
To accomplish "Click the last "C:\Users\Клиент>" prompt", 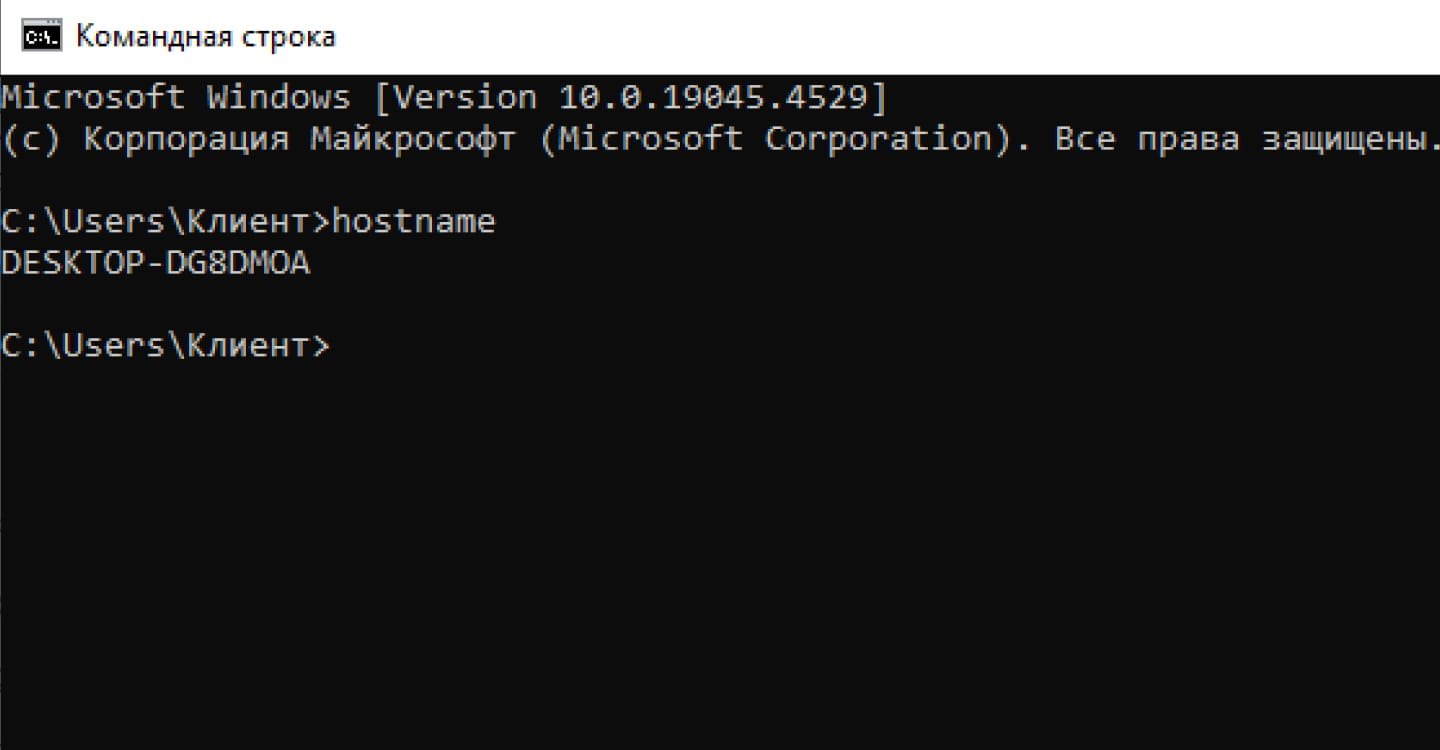I will [x=165, y=345].
